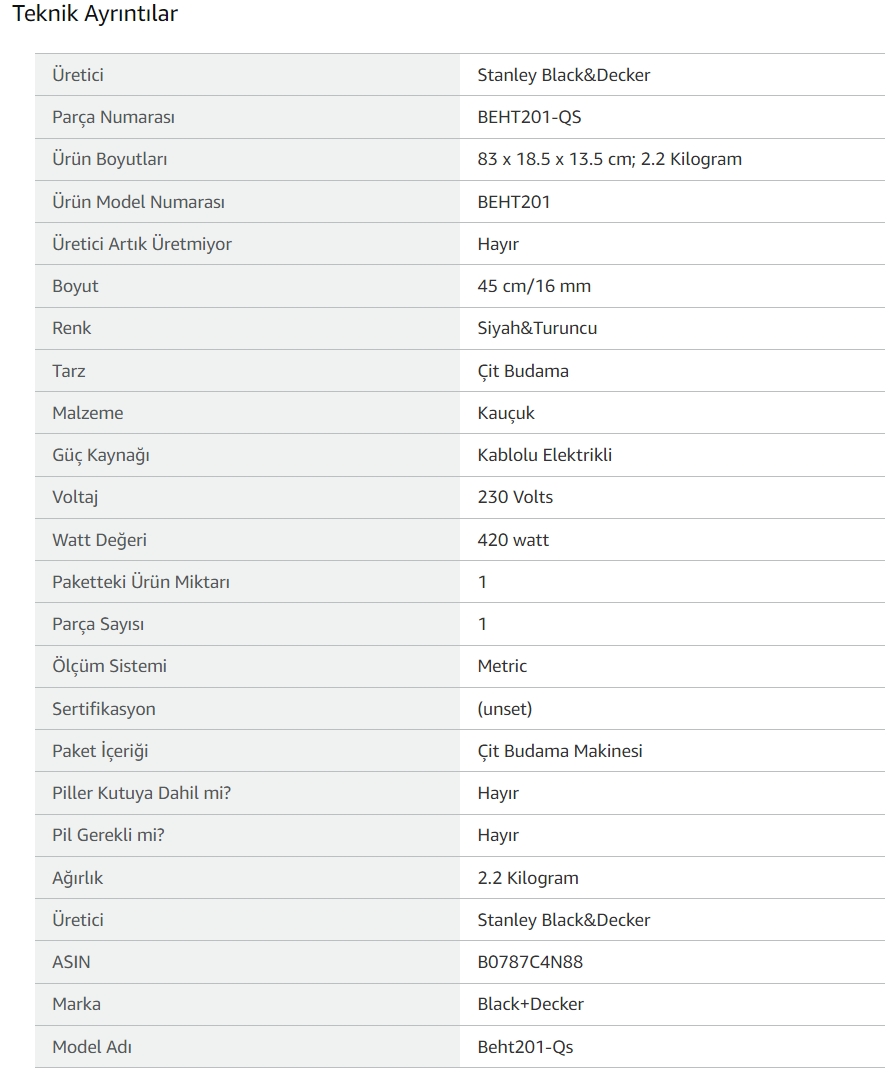Select the Kauçuk material value
The height and width of the screenshot is (1075, 892).
click(506, 413)
